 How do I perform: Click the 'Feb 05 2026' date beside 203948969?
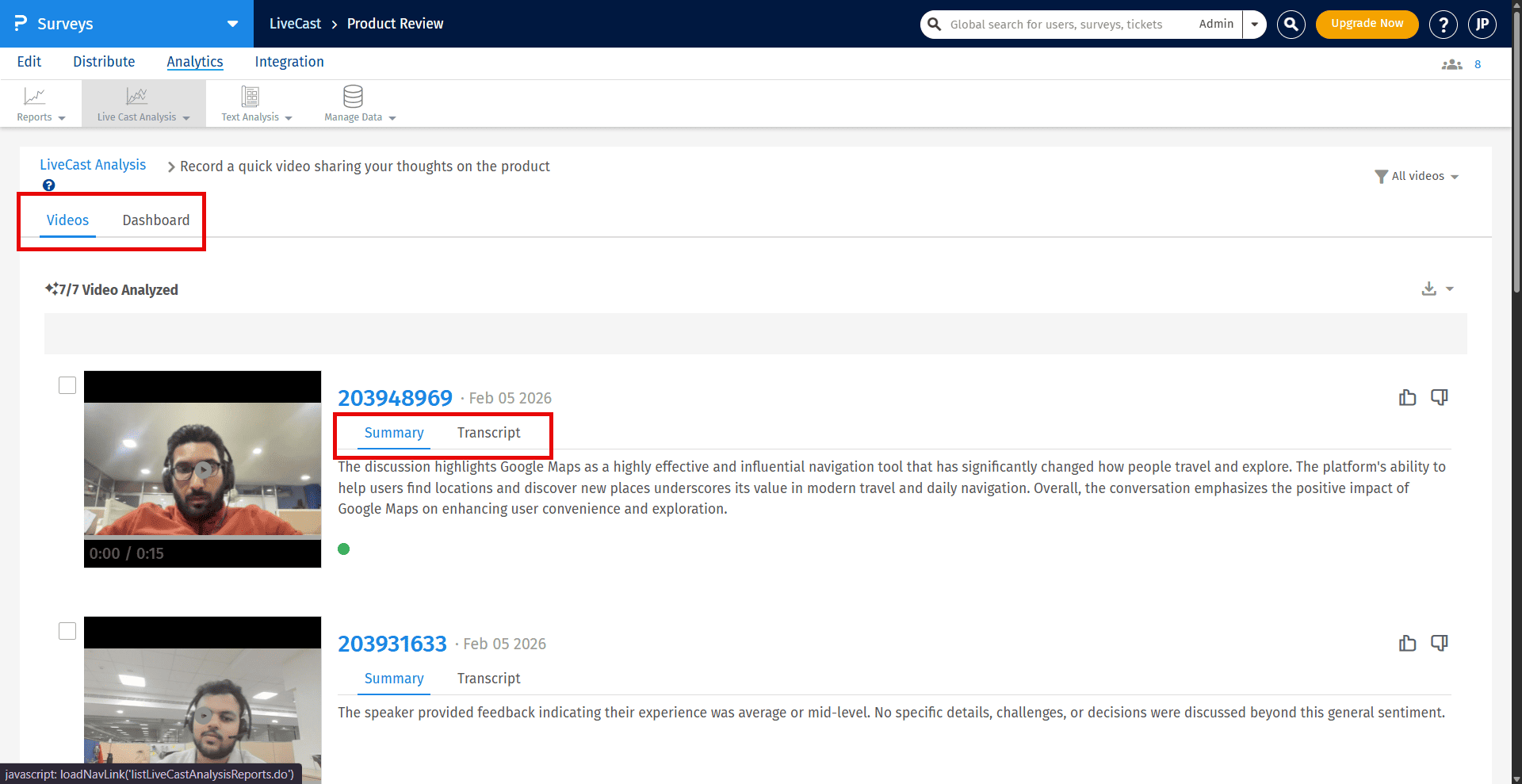[511, 398]
